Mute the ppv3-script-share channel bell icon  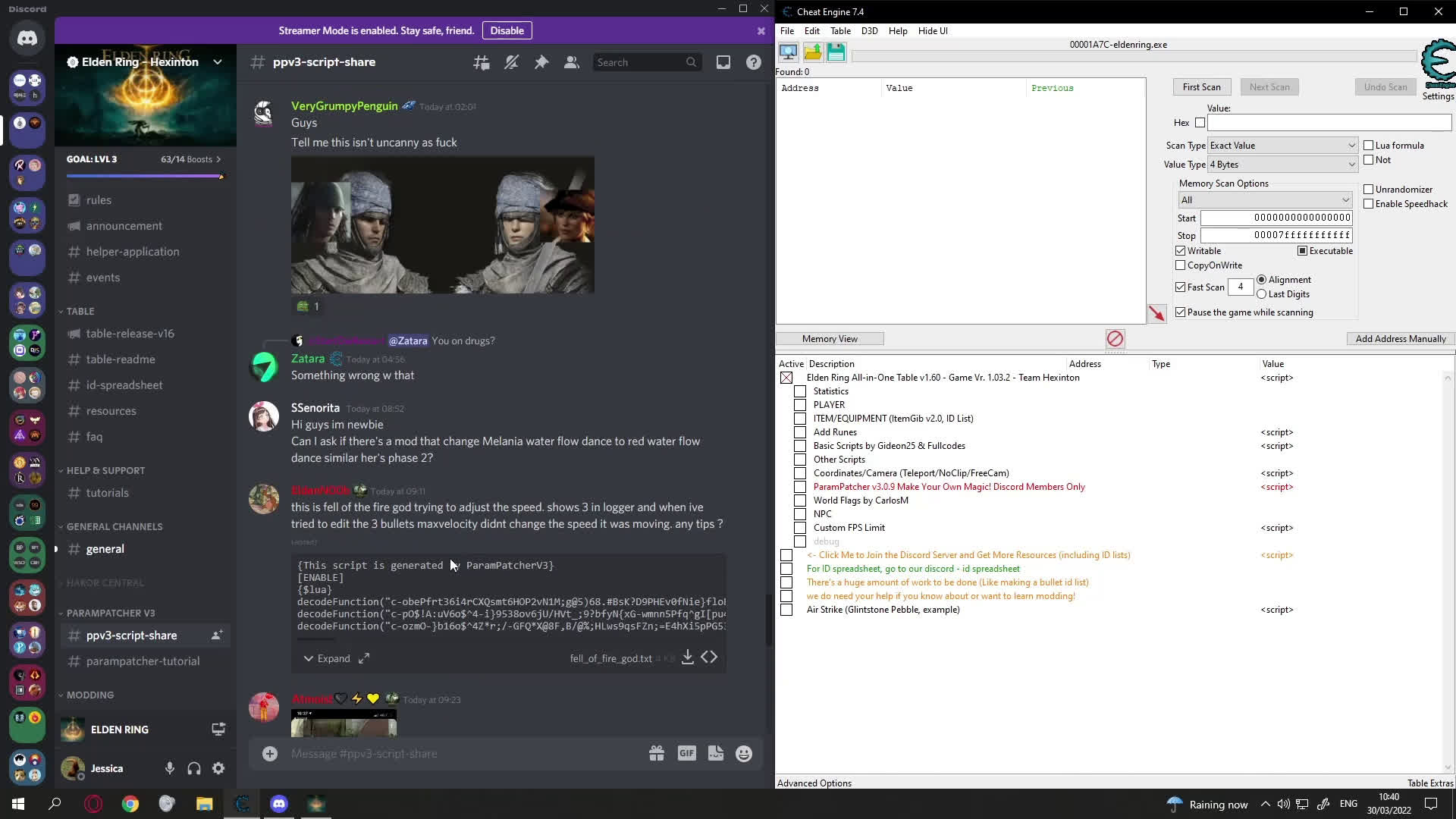coord(511,62)
